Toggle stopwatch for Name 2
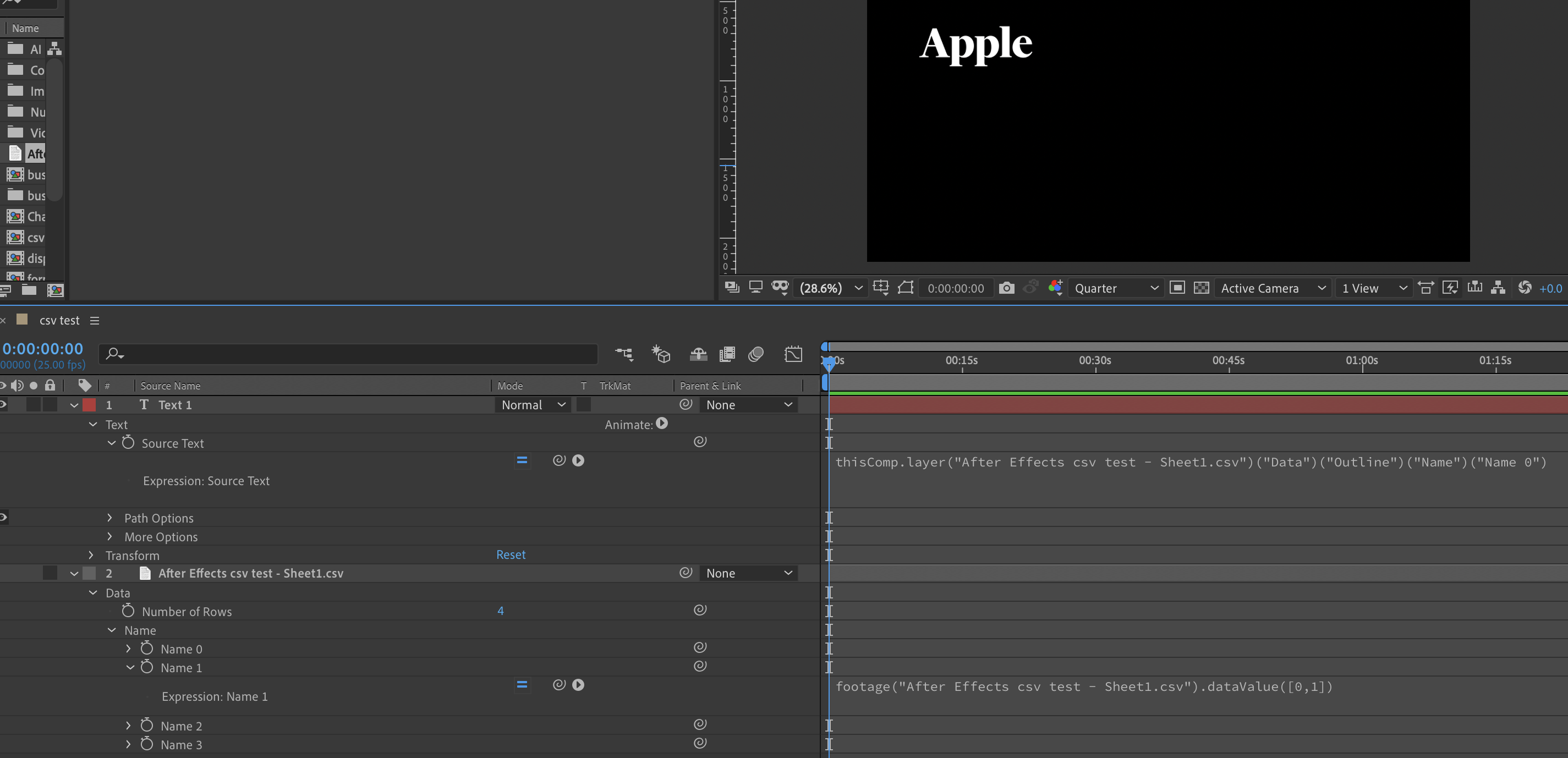Image resolution: width=1568 pixels, height=758 pixels. 147,724
